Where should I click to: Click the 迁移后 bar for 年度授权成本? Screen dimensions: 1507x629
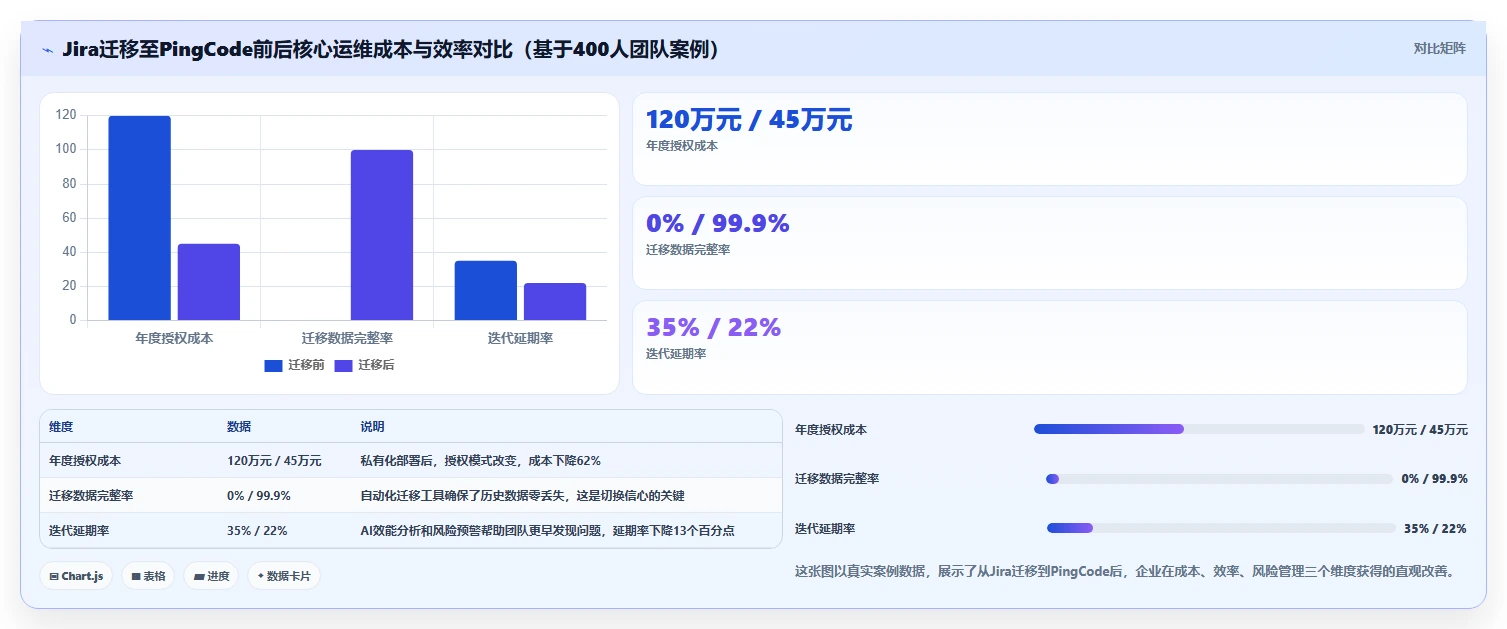[x=209, y=282]
